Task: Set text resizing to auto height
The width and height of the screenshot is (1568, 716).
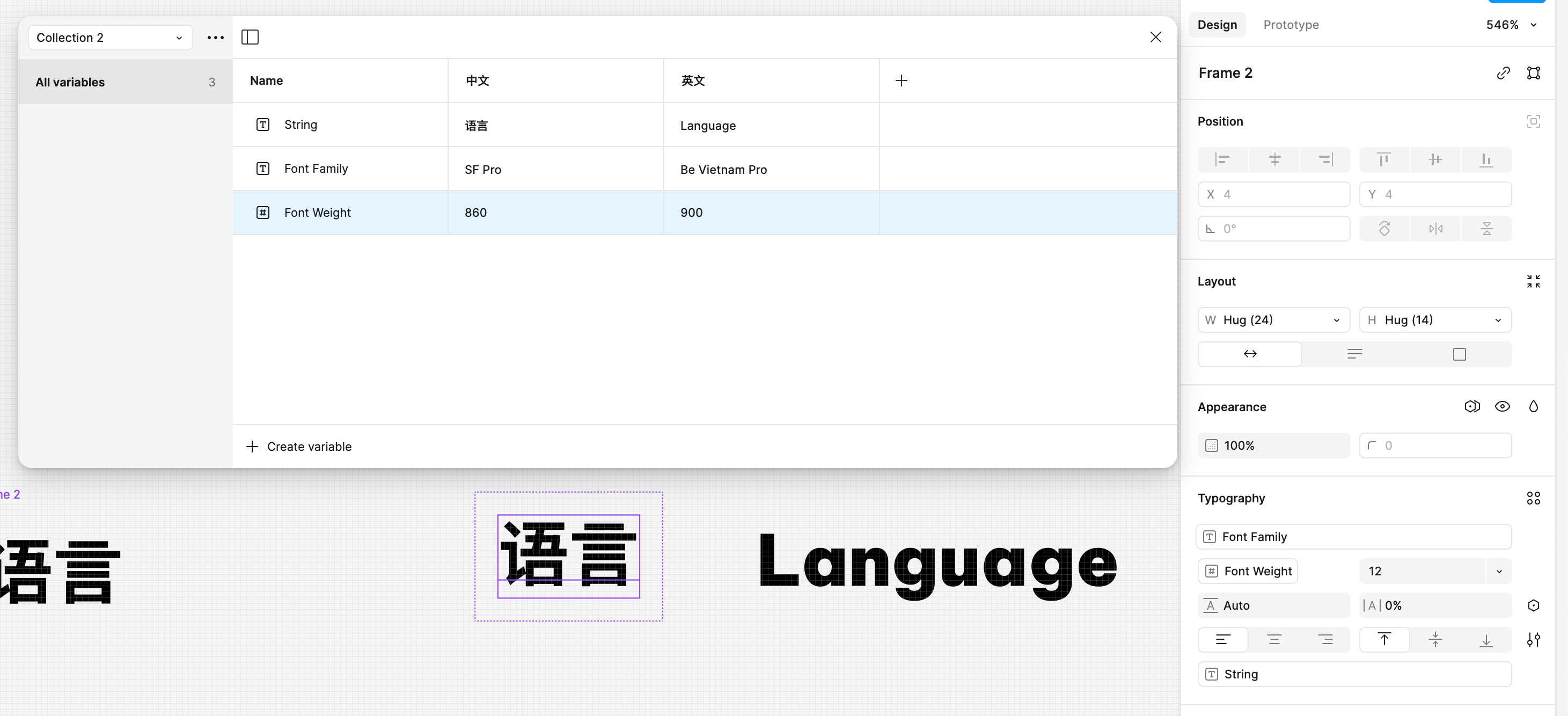Action: (x=1354, y=354)
